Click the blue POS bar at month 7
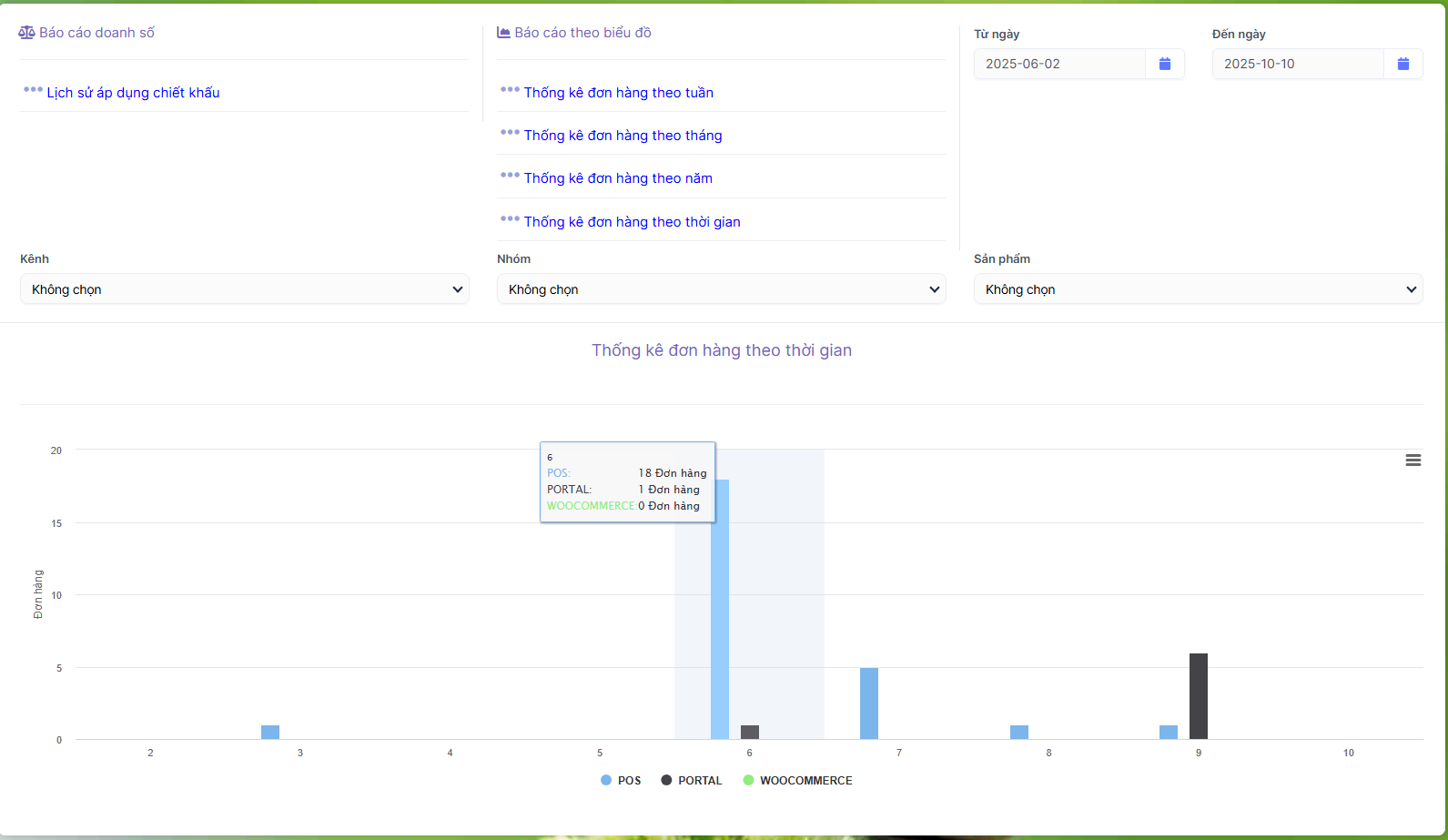 [x=868, y=703]
